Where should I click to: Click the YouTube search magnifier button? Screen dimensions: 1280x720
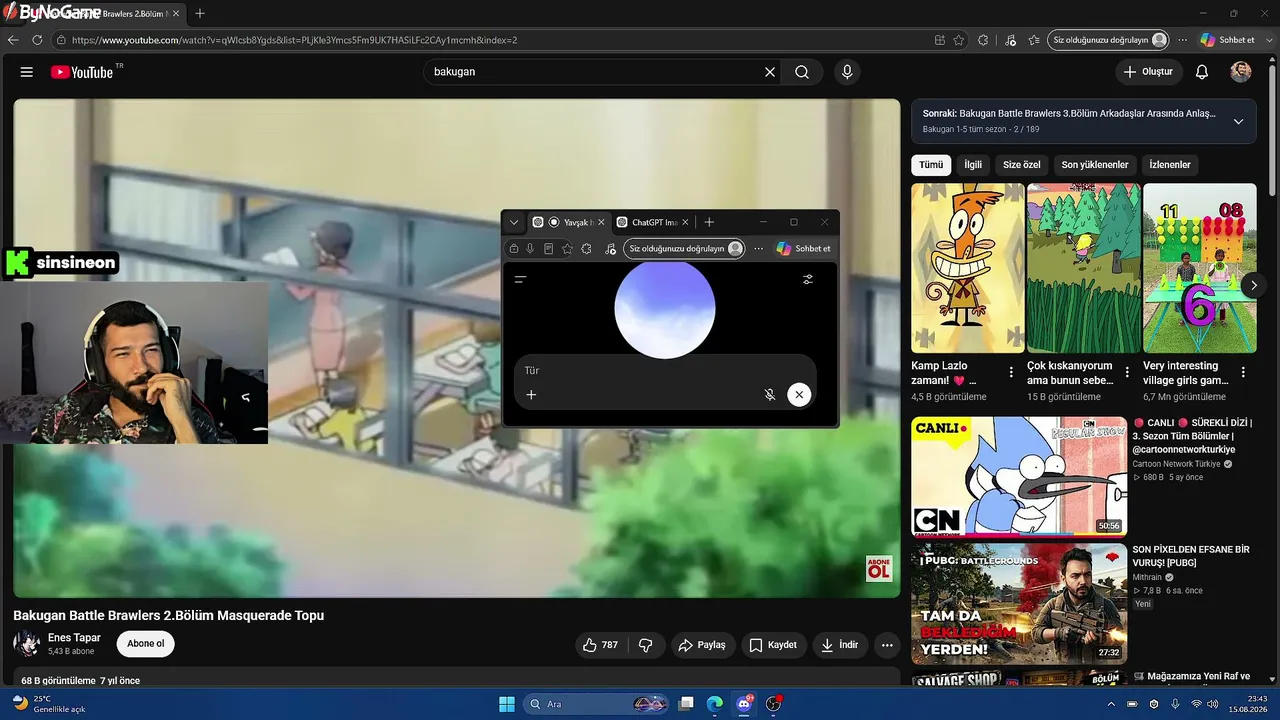point(802,72)
